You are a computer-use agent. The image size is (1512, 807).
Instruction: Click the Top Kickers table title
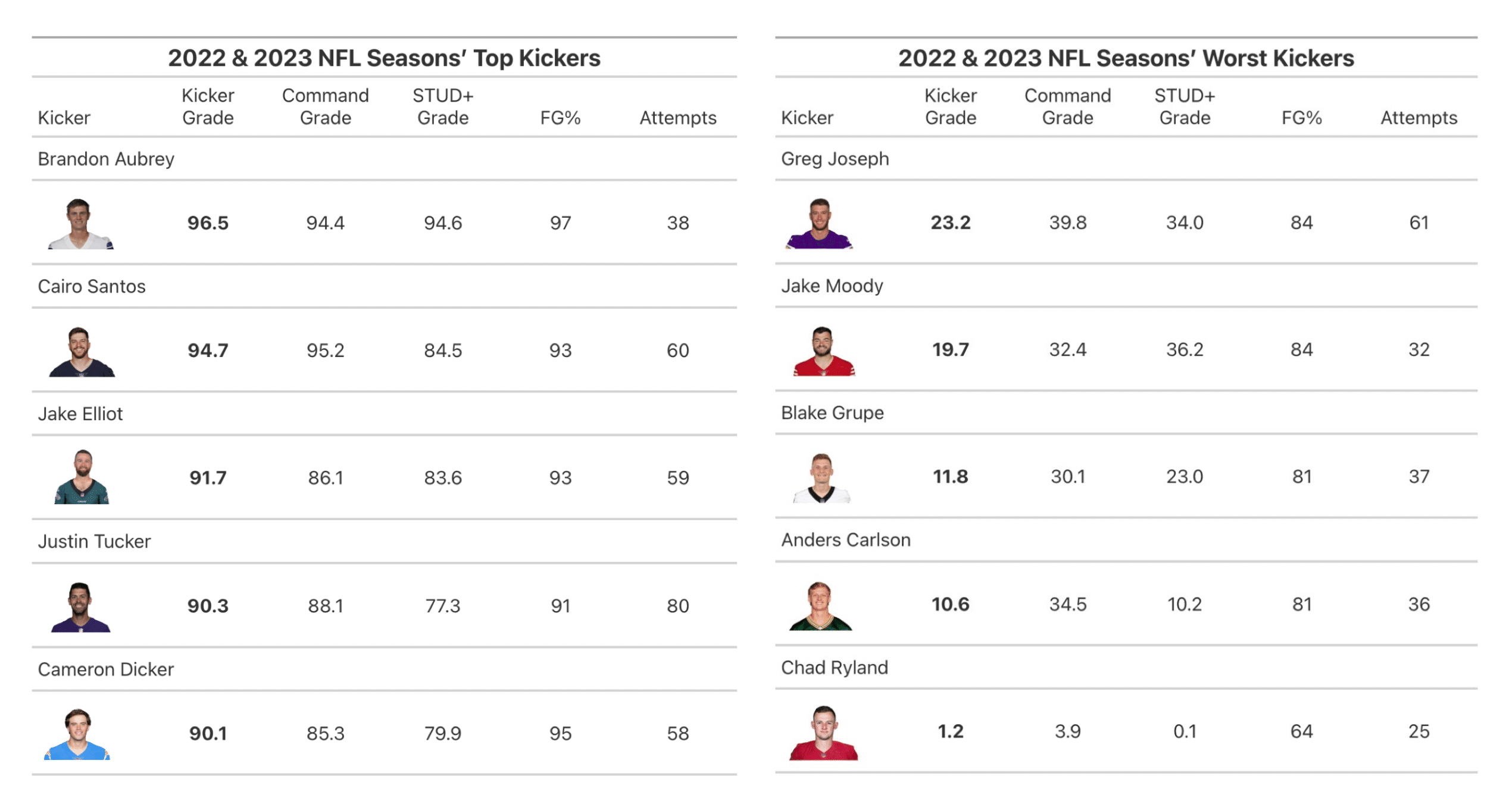click(x=384, y=58)
